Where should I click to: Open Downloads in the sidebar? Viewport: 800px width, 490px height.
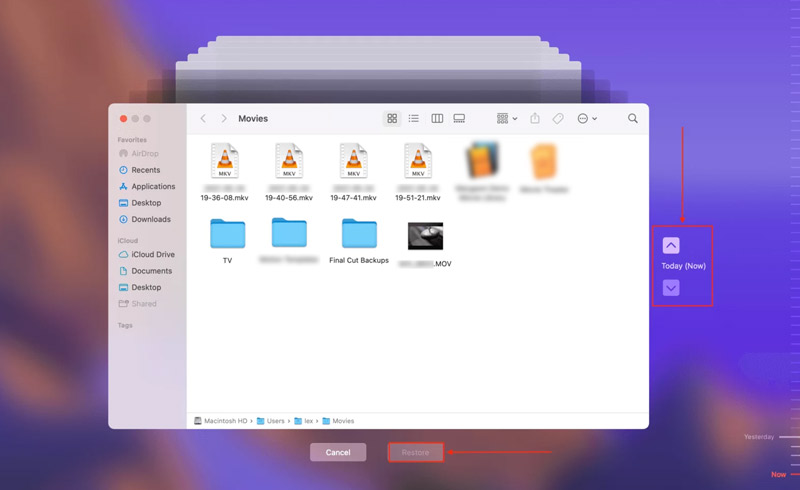pyautogui.click(x=150, y=220)
